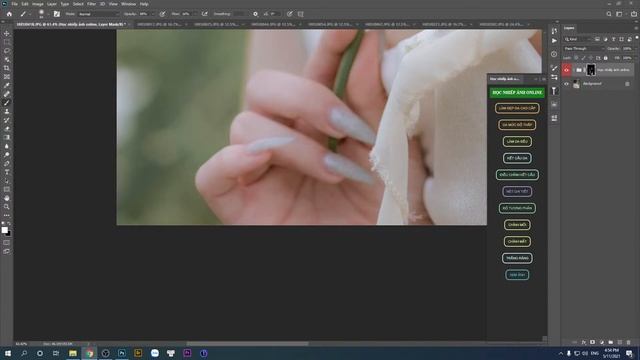Open the Search icon in options bar

609,14
